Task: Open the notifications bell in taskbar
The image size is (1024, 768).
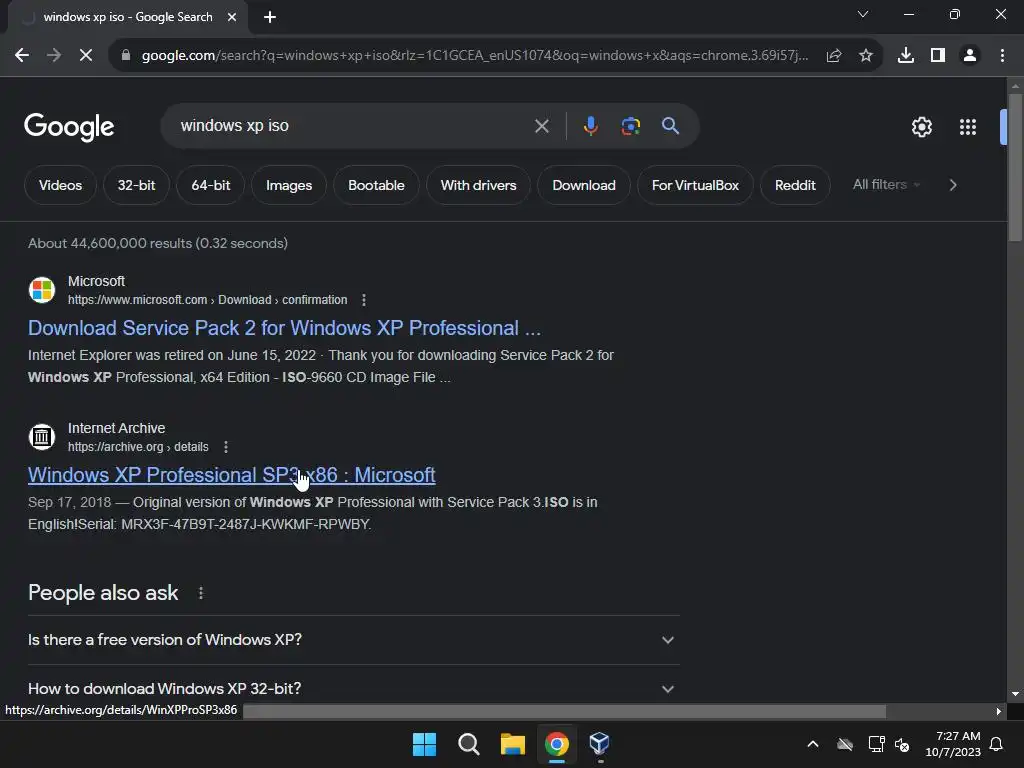Action: (x=997, y=744)
